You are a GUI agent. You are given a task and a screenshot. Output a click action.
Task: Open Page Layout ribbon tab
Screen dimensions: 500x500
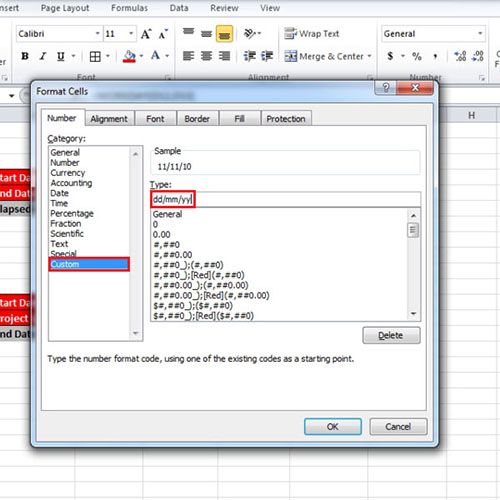65,8
